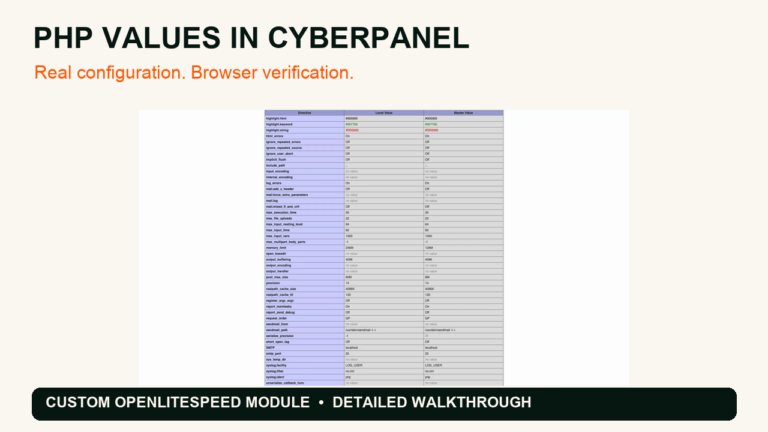Image resolution: width=768 pixels, height=432 pixels.
Task: Click the memory_limit master value cell
Action: click(x=463, y=248)
